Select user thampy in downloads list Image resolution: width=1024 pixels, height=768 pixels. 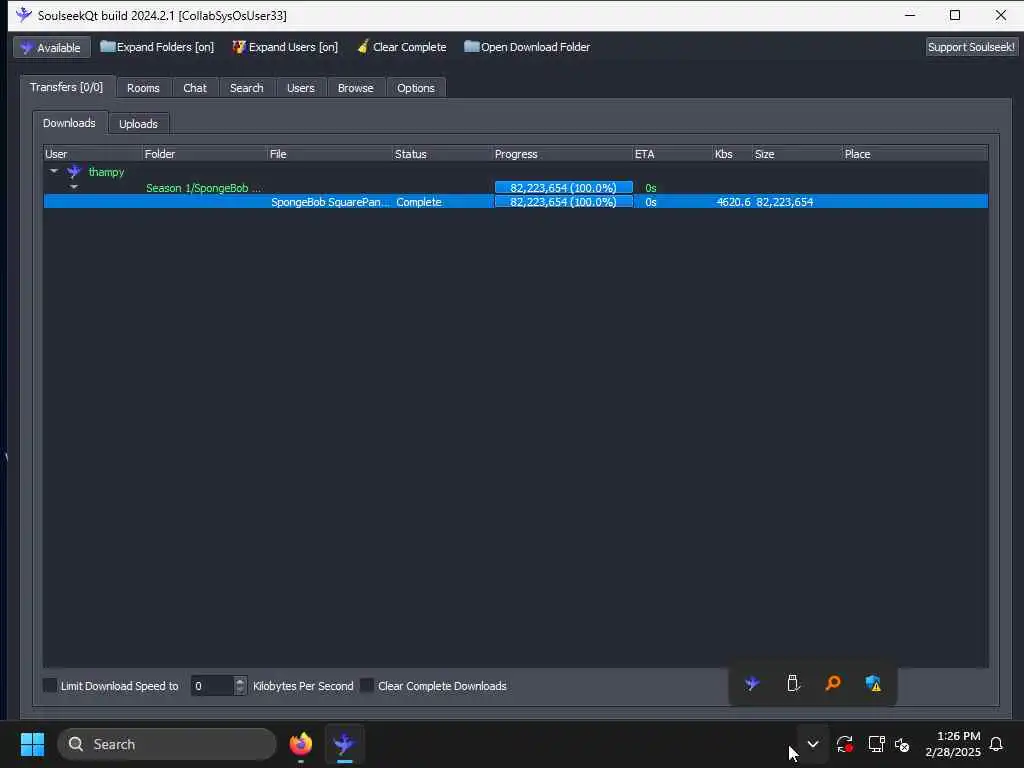(106, 172)
